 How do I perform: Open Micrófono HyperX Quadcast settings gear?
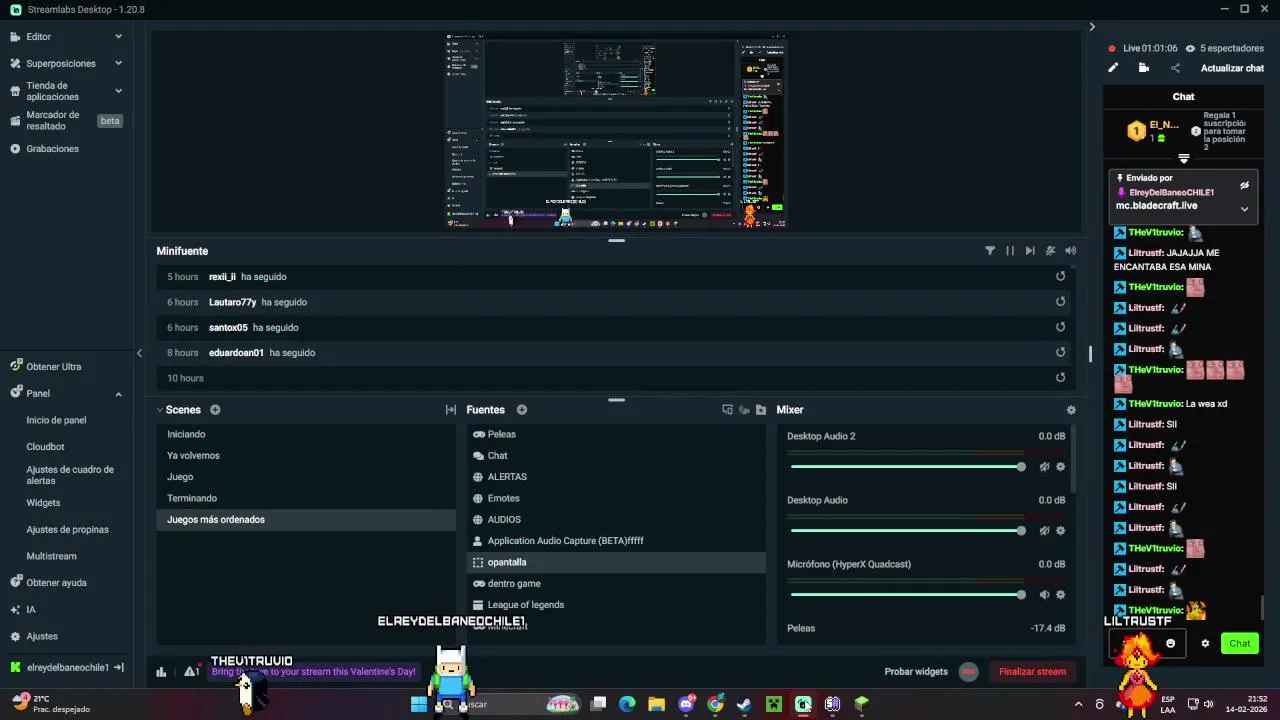(x=1061, y=595)
